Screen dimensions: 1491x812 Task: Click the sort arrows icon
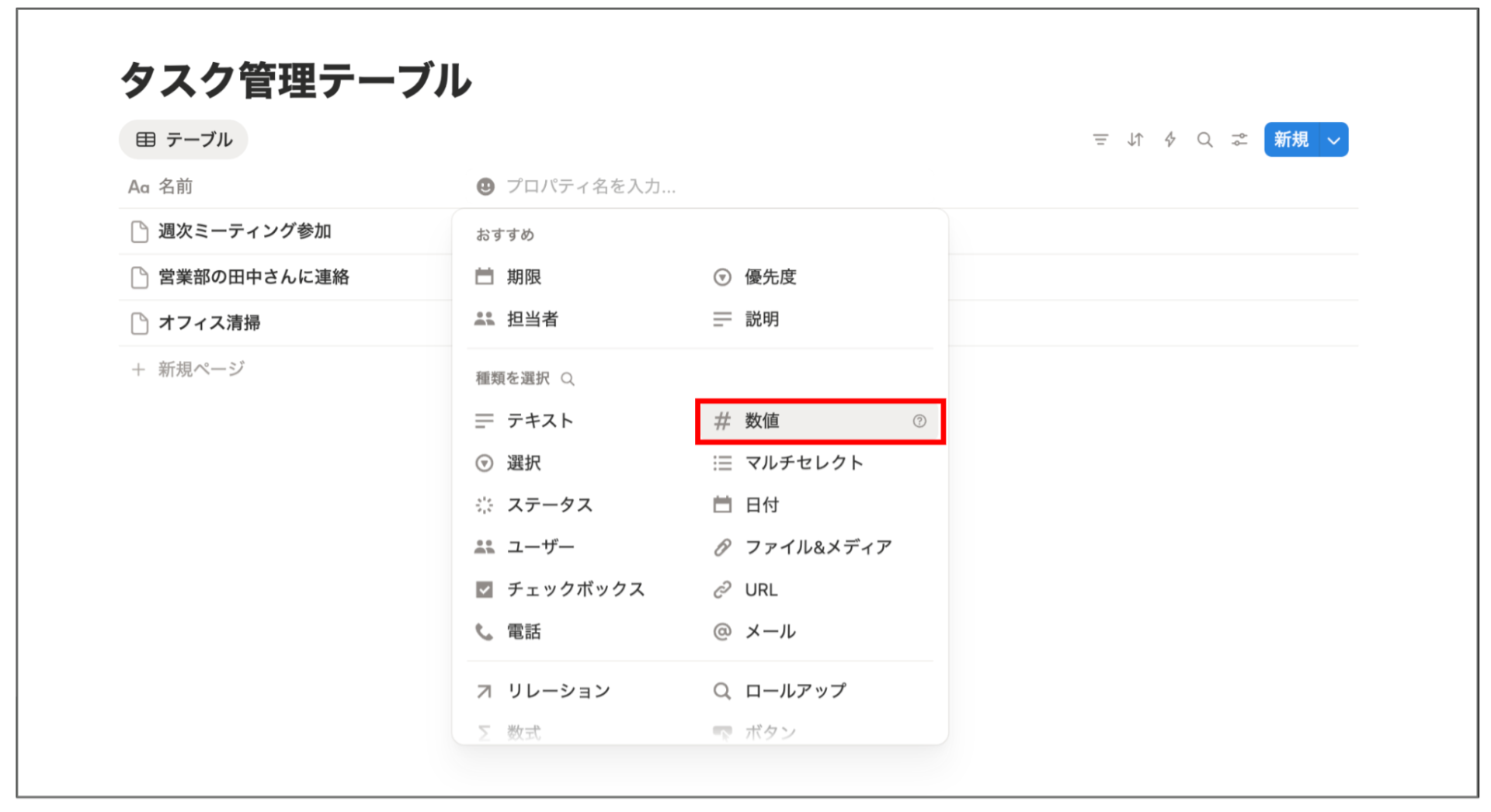click(x=1135, y=140)
